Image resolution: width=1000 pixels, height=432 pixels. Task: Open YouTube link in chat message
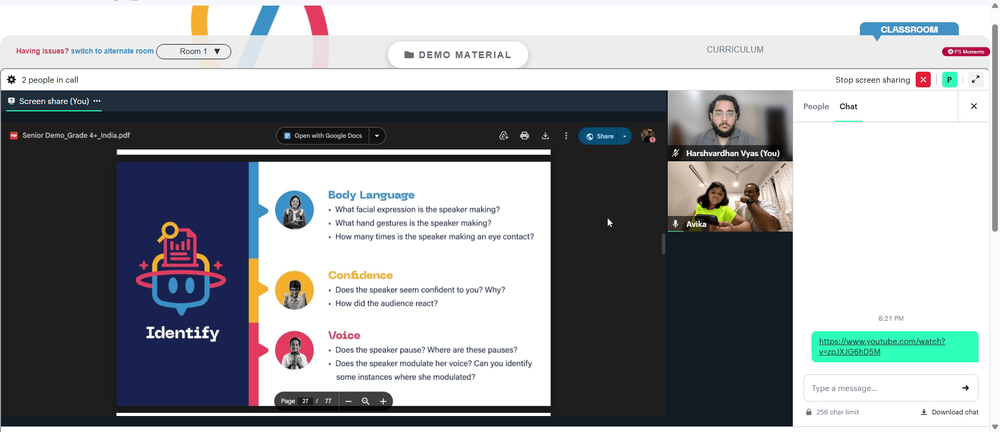881,346
